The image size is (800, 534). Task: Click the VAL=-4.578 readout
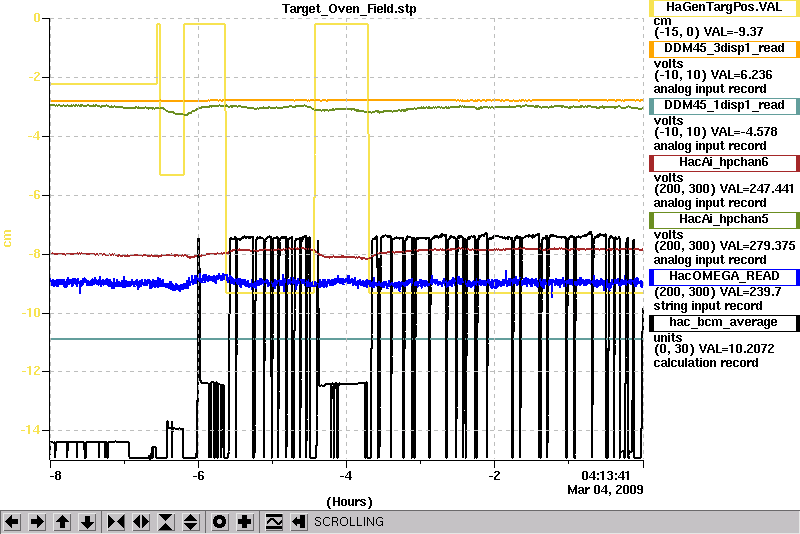tap(744, 132)
